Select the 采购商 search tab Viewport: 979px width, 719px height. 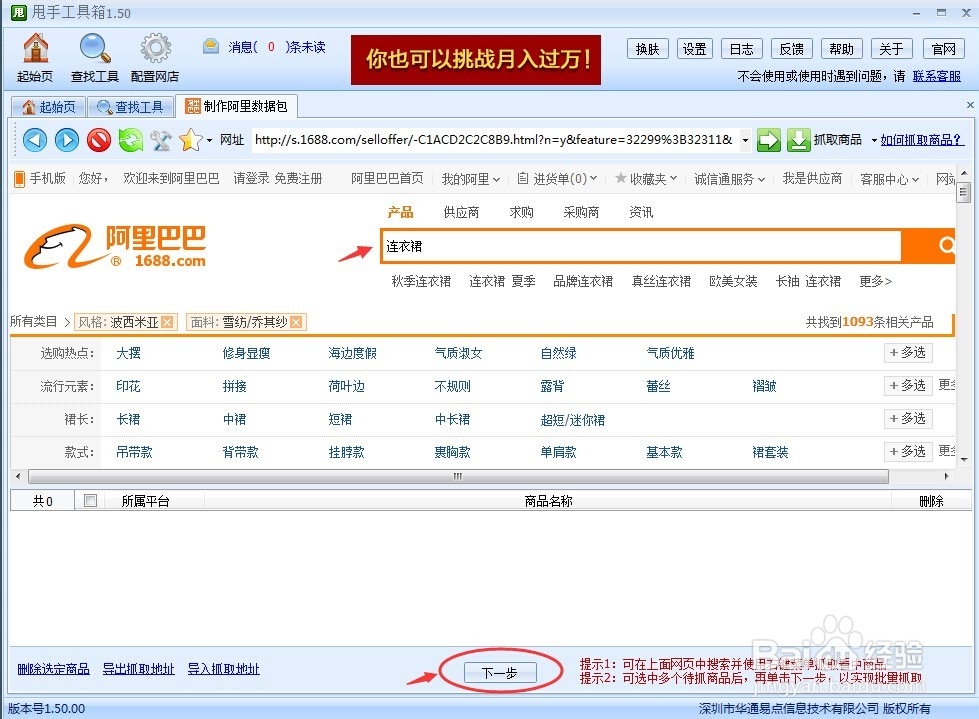tap(581, 212)
